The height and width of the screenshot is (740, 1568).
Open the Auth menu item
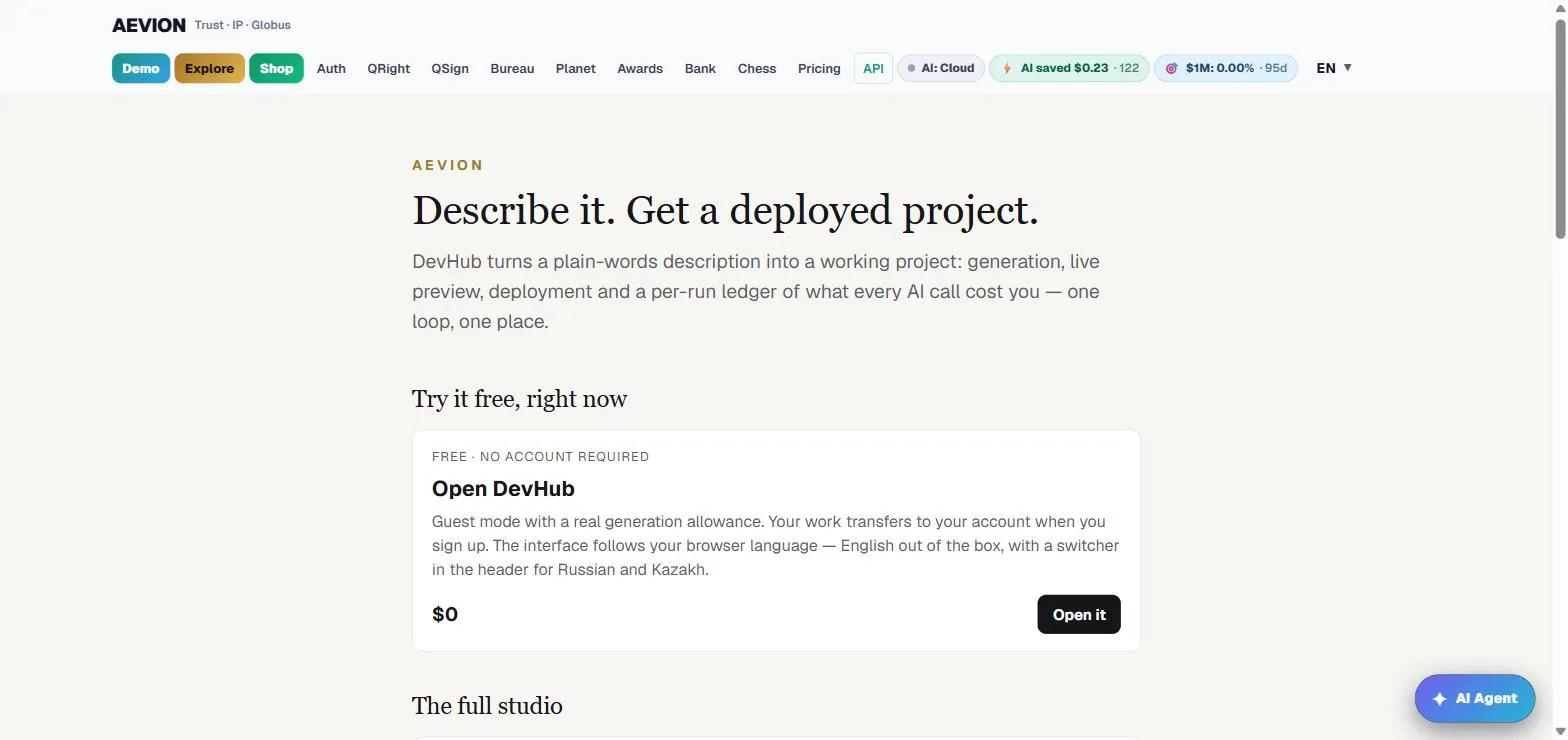point(331,68)
